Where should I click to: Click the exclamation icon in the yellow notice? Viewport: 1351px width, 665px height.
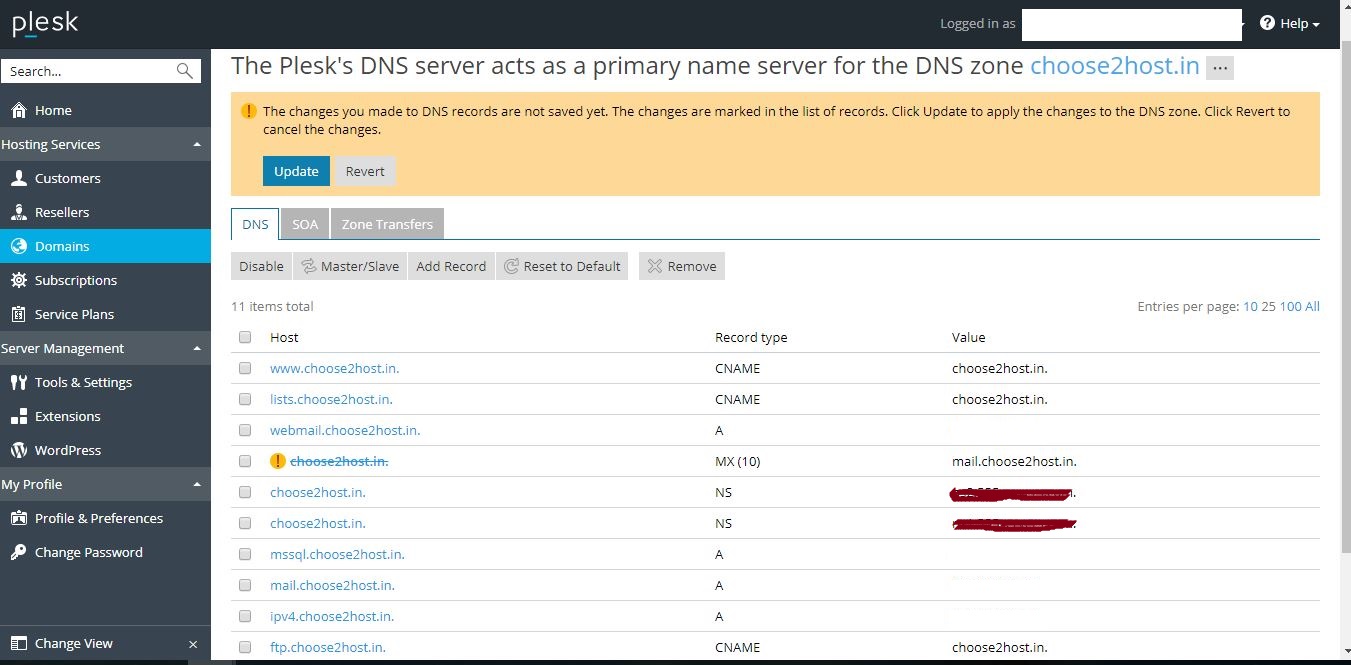[x=249, y=111]
